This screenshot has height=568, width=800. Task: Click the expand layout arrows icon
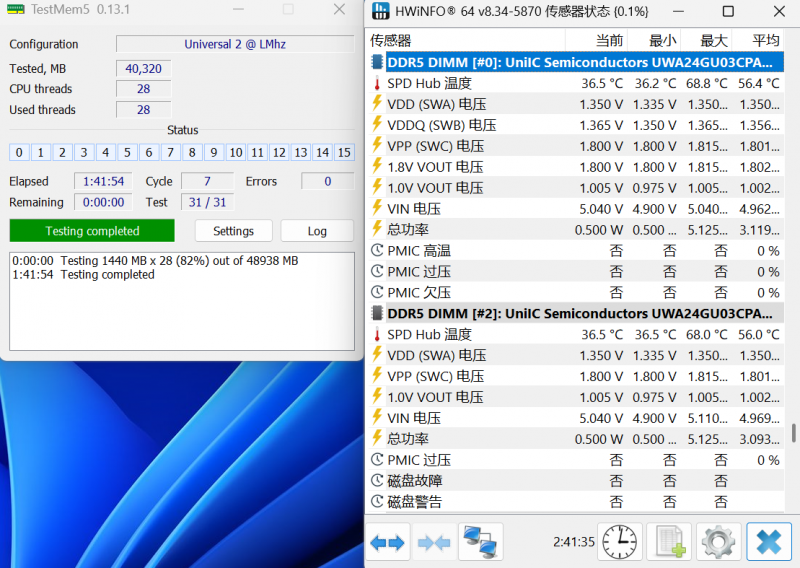(387, 542)
